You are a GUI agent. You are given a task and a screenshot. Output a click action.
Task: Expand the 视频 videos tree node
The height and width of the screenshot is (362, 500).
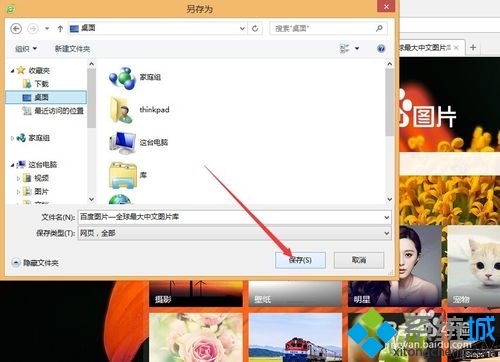point(18,179)
